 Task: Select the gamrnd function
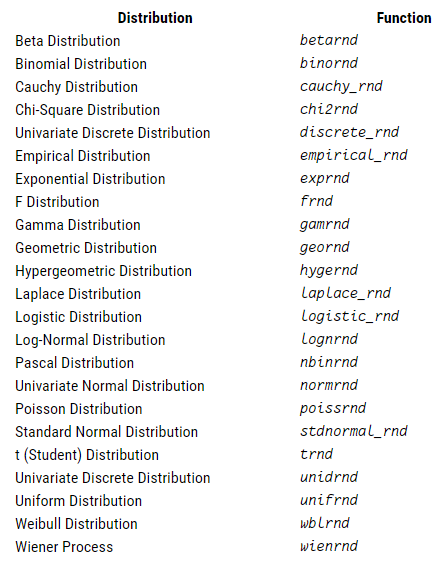point(325,225)
